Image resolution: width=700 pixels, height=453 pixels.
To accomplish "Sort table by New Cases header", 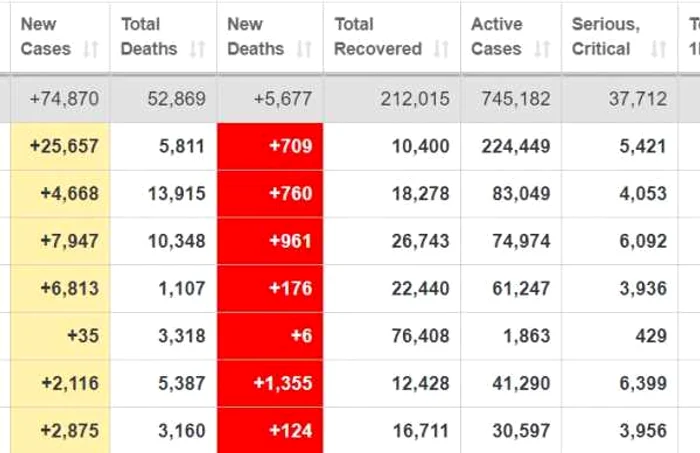I will tap(45, 36).
